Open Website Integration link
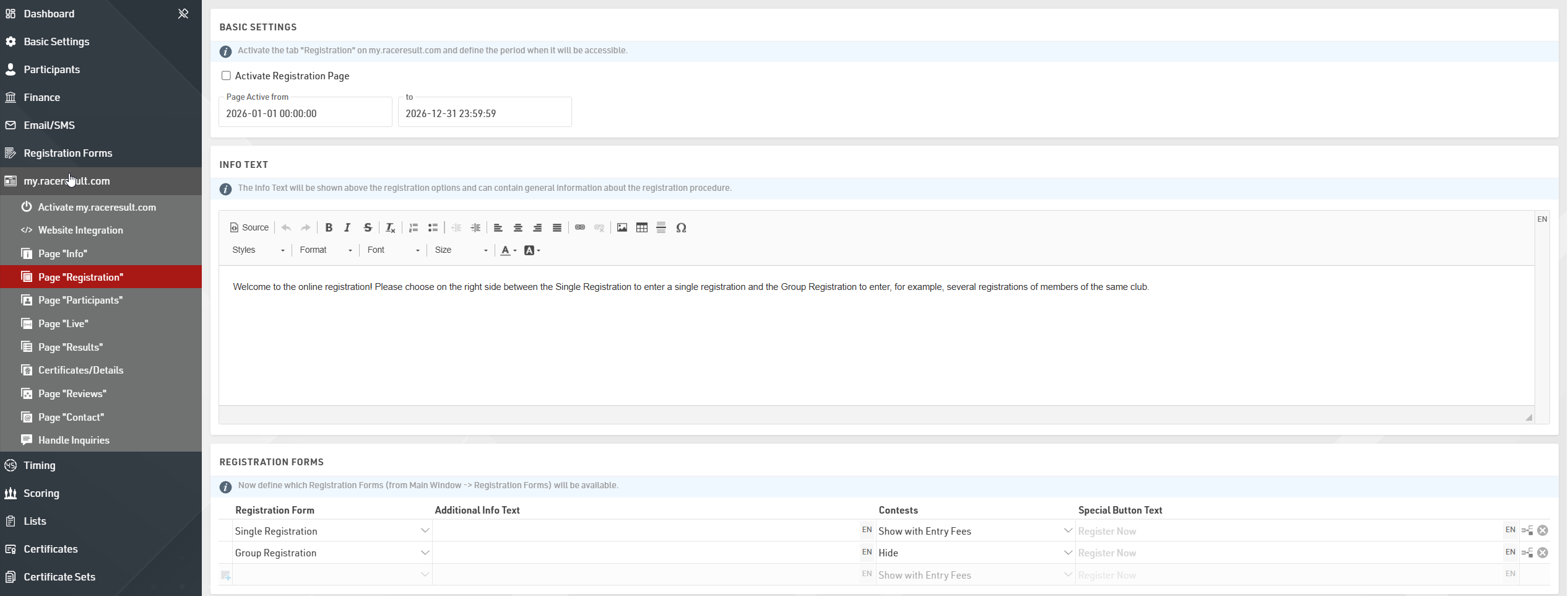The image size is (1568, 596). tap(80, 230)
